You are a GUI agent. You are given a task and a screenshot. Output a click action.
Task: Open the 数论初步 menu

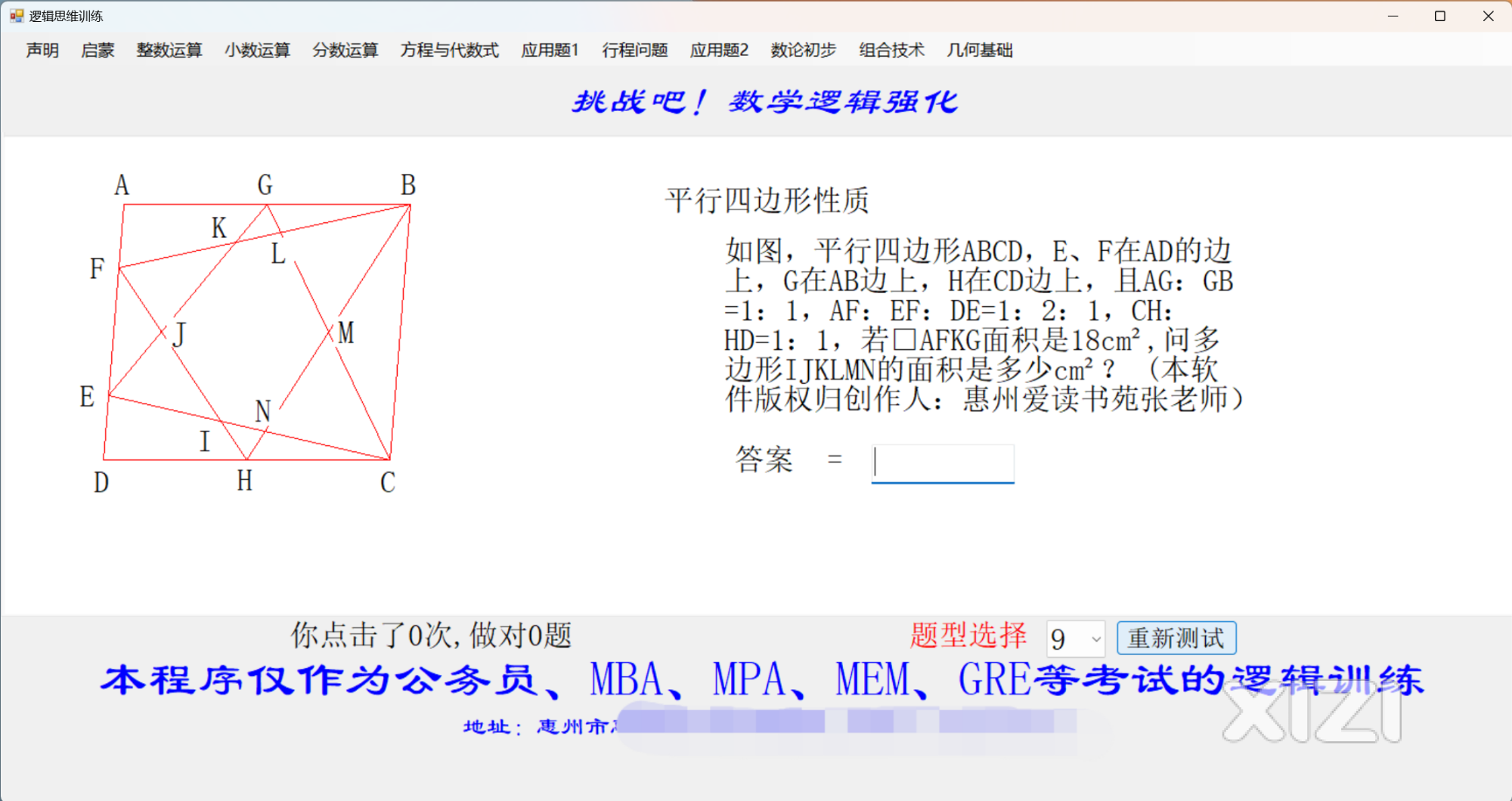pyautogui.click(x=804, y=50)
